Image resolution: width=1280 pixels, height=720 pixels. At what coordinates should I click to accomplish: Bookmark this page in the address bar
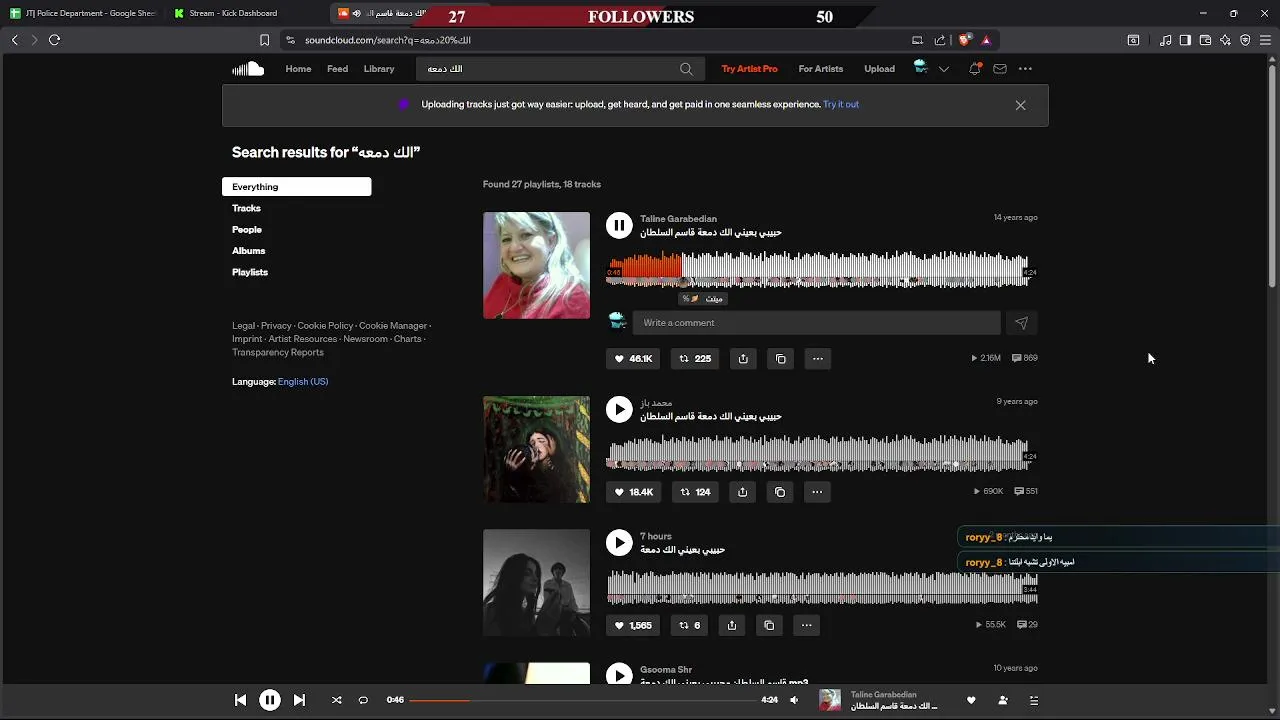click(x=264, y=40)
